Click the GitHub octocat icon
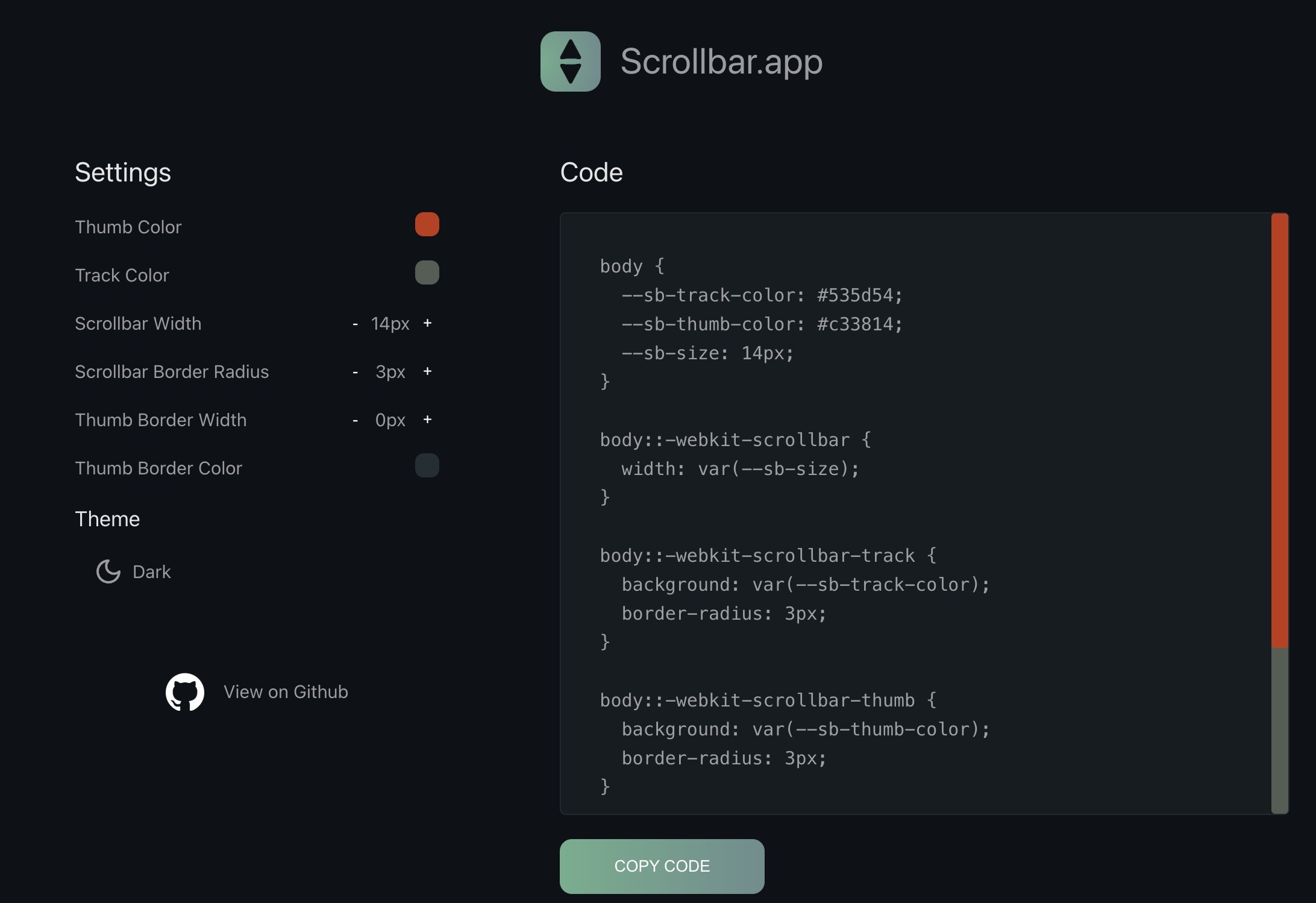Viewport: 1316px width, 903px height. [x=185, y=692]
